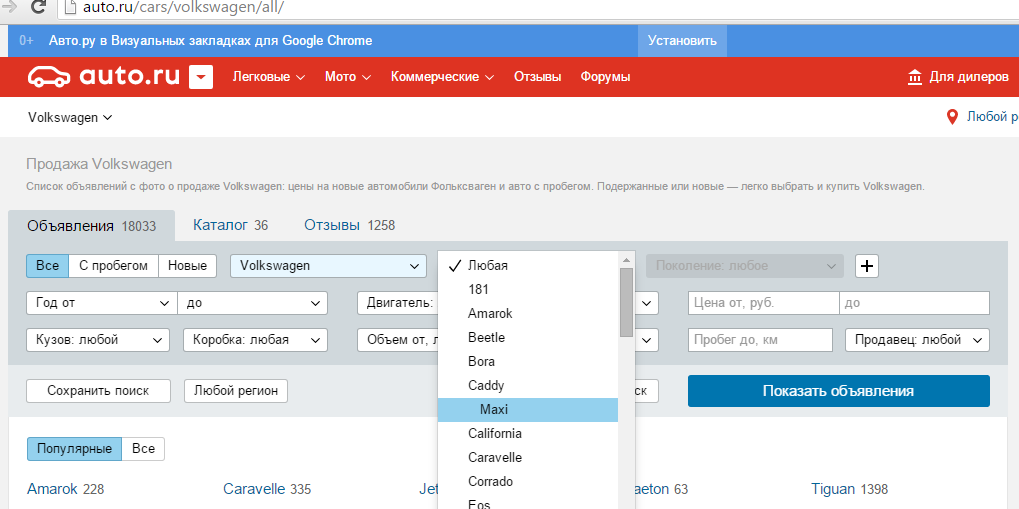Click 'Сохранить поиск' button
The image size is (1019, 509).
(x=98, y=391)
